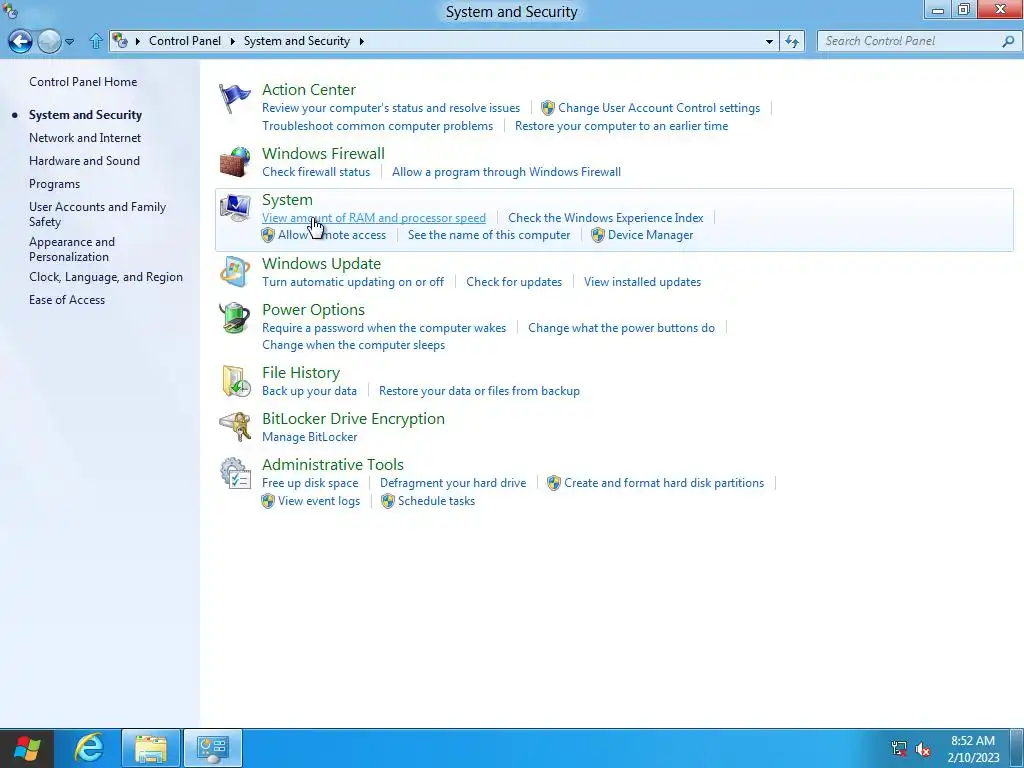Viewport: 1024px width, 768px height.
Task: Open File Explorer from taskbar
Action: pyautogui.click(x=151, y=748)
